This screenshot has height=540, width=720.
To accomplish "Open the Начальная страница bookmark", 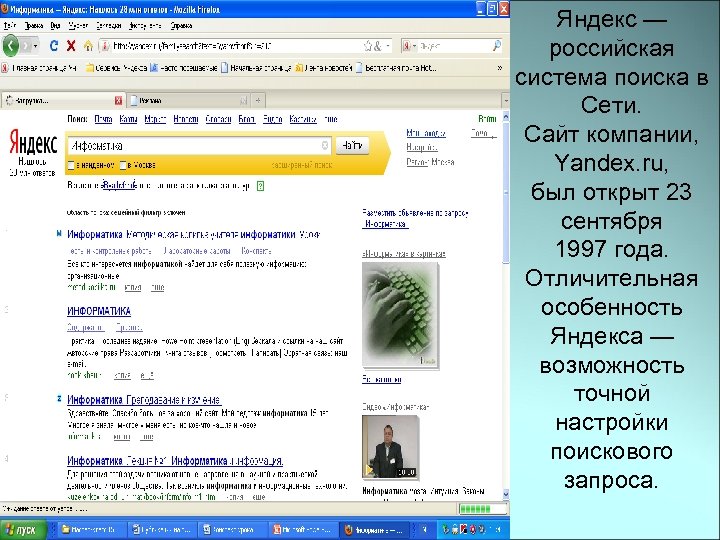I will pyautogui.click(x=256, y=68).
